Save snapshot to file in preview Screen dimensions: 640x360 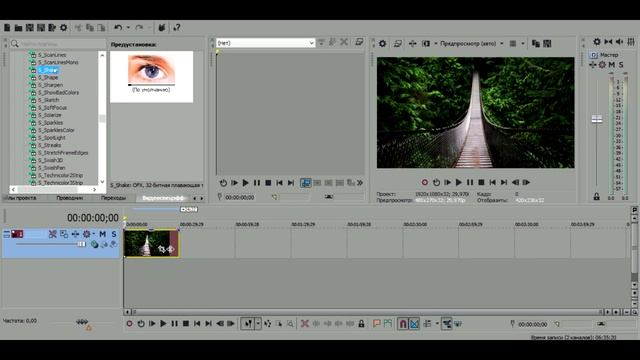[x=547, y=43]
